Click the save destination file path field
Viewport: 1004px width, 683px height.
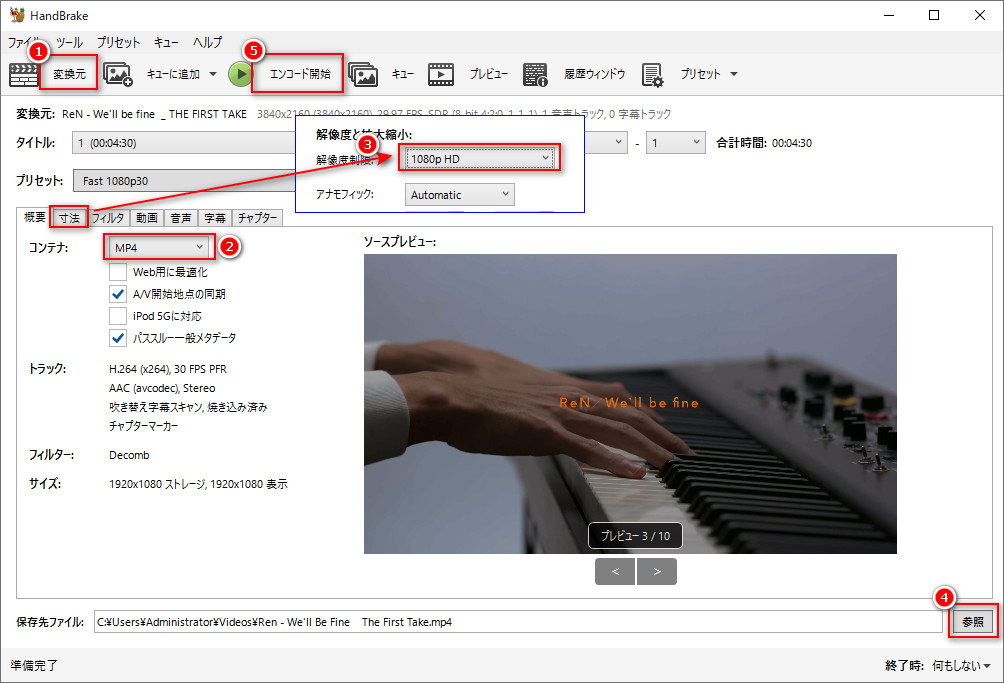(x=517, y=622)
